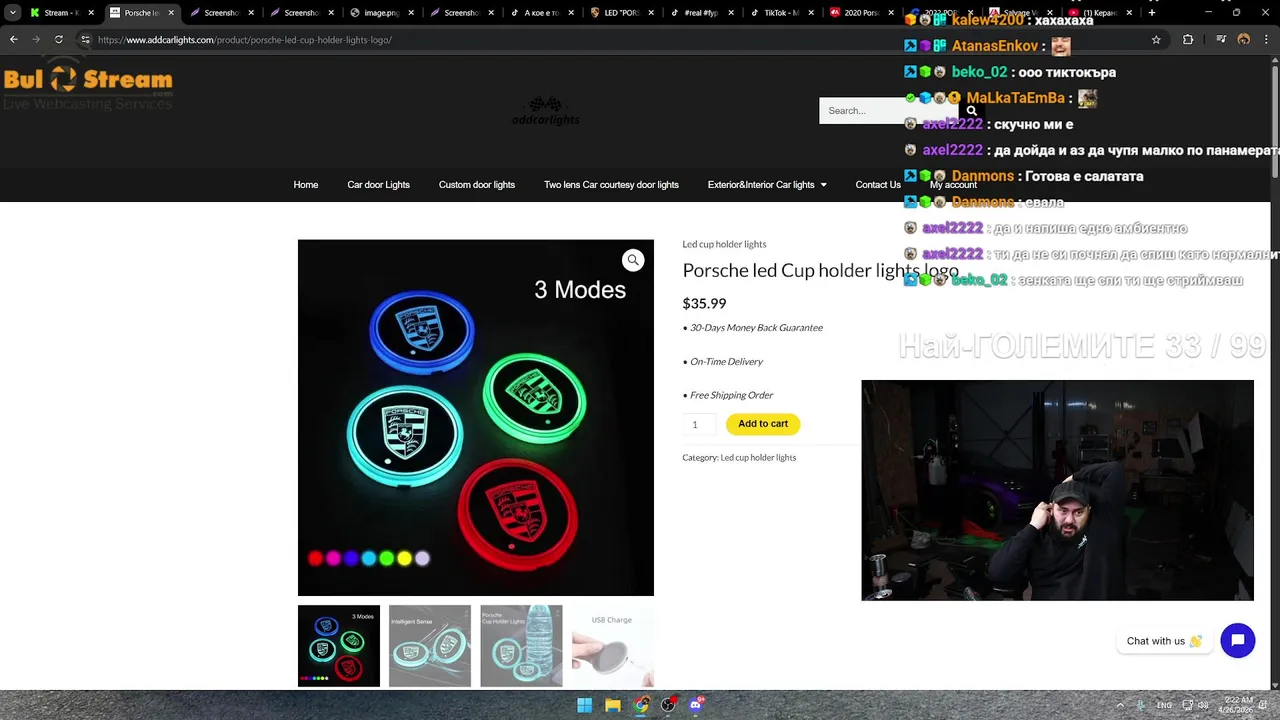
Task: Switch to the 2020 Porsche browser tab
Action: (x=860, y=13)
